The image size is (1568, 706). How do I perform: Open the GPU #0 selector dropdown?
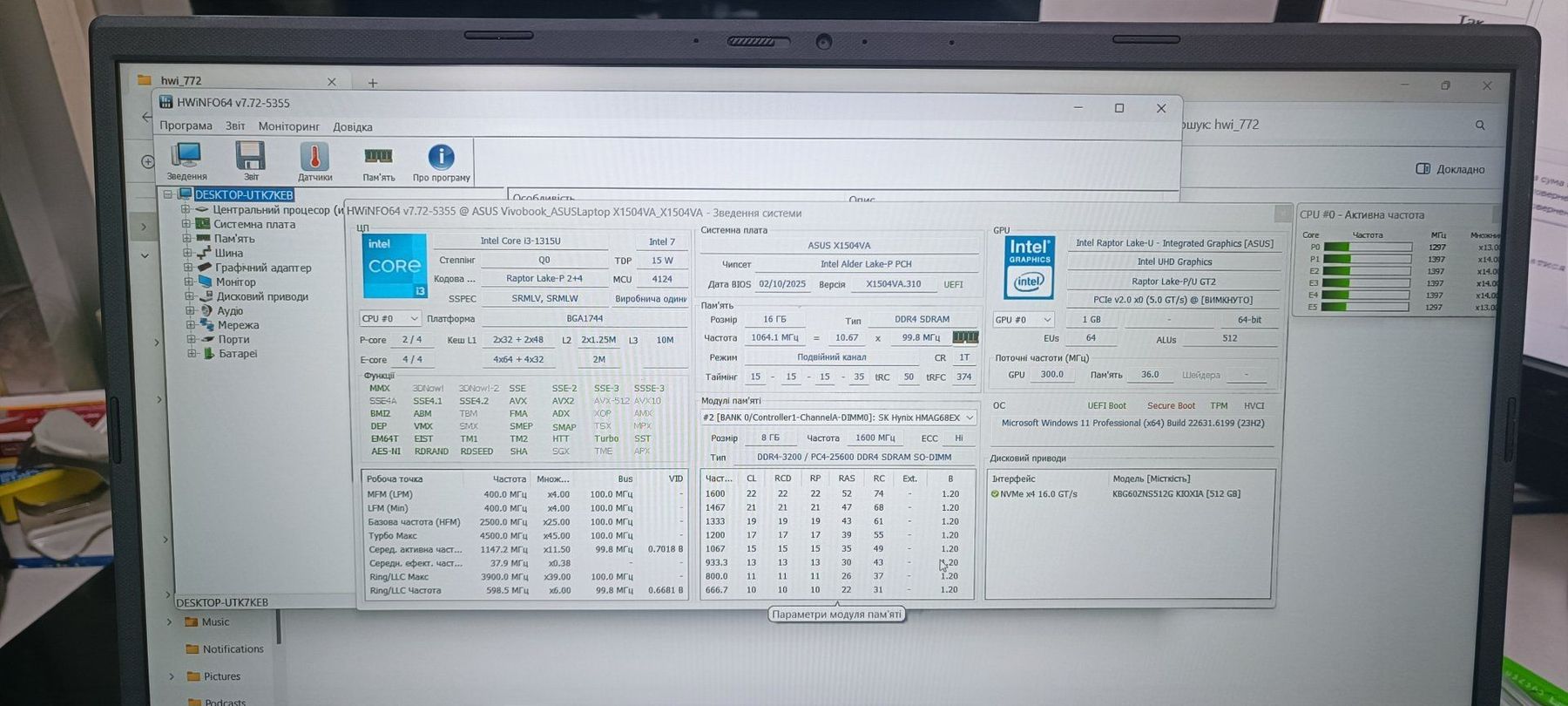click(1023, 320)
